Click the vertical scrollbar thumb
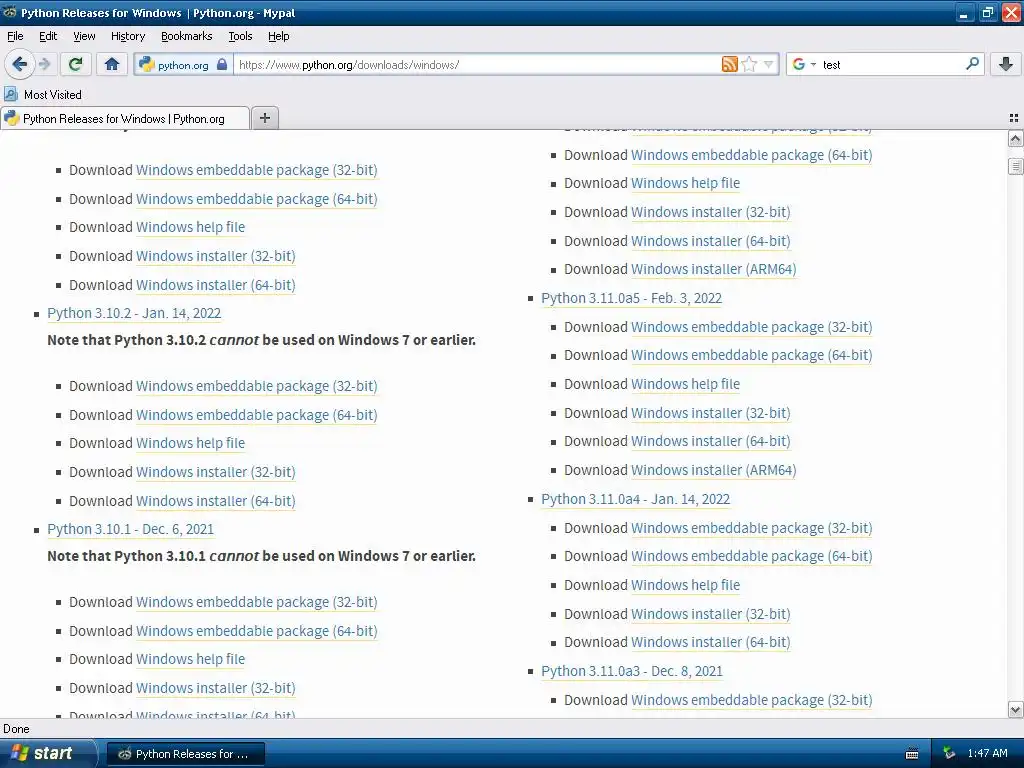The height and width of the screenshot is (768, 1024). tap(1015, 166)
